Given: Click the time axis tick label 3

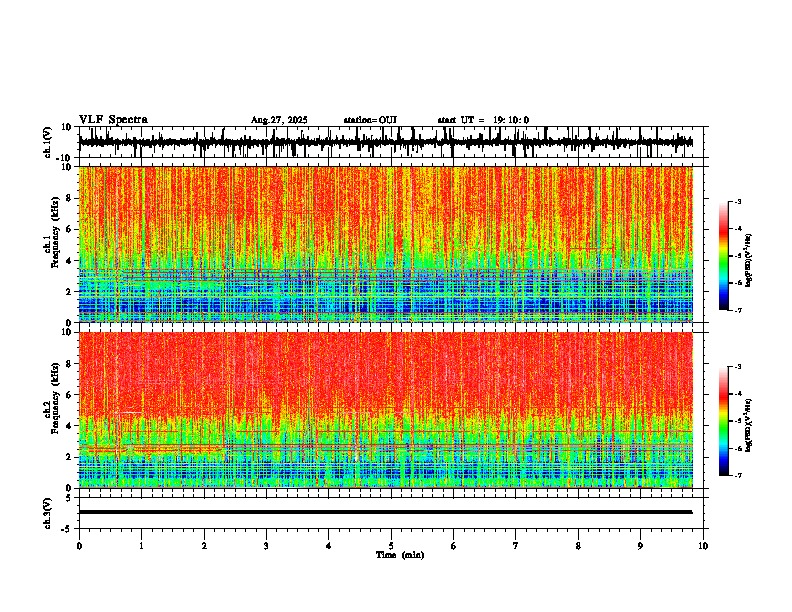Looking at the screenshot, I should 266,546.
